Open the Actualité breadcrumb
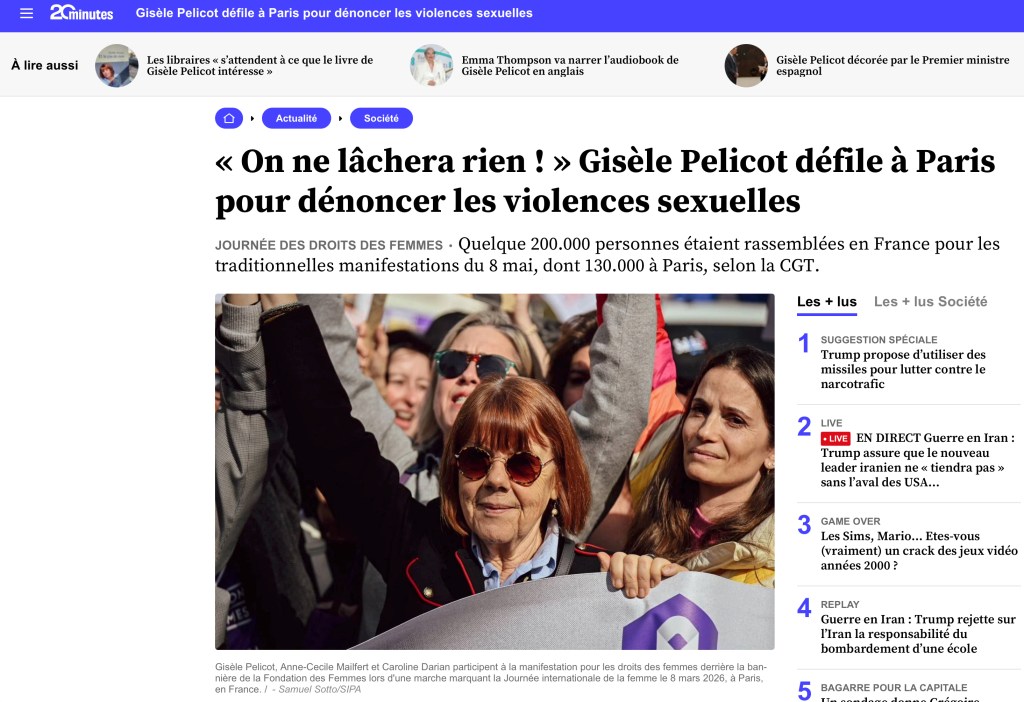The image size is (1024, 702). click(296, 118)
